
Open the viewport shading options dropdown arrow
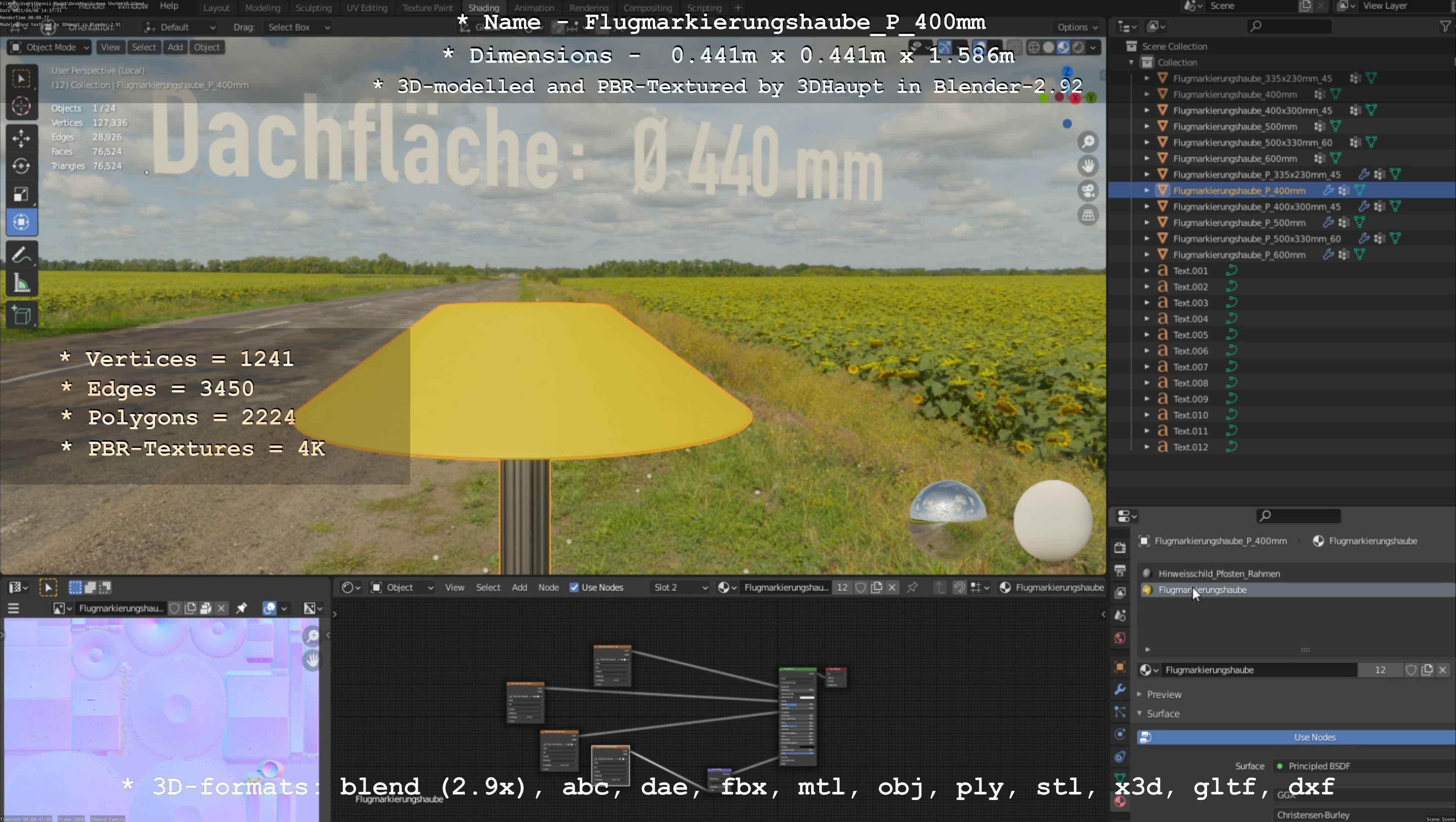tap(1093, 47)
